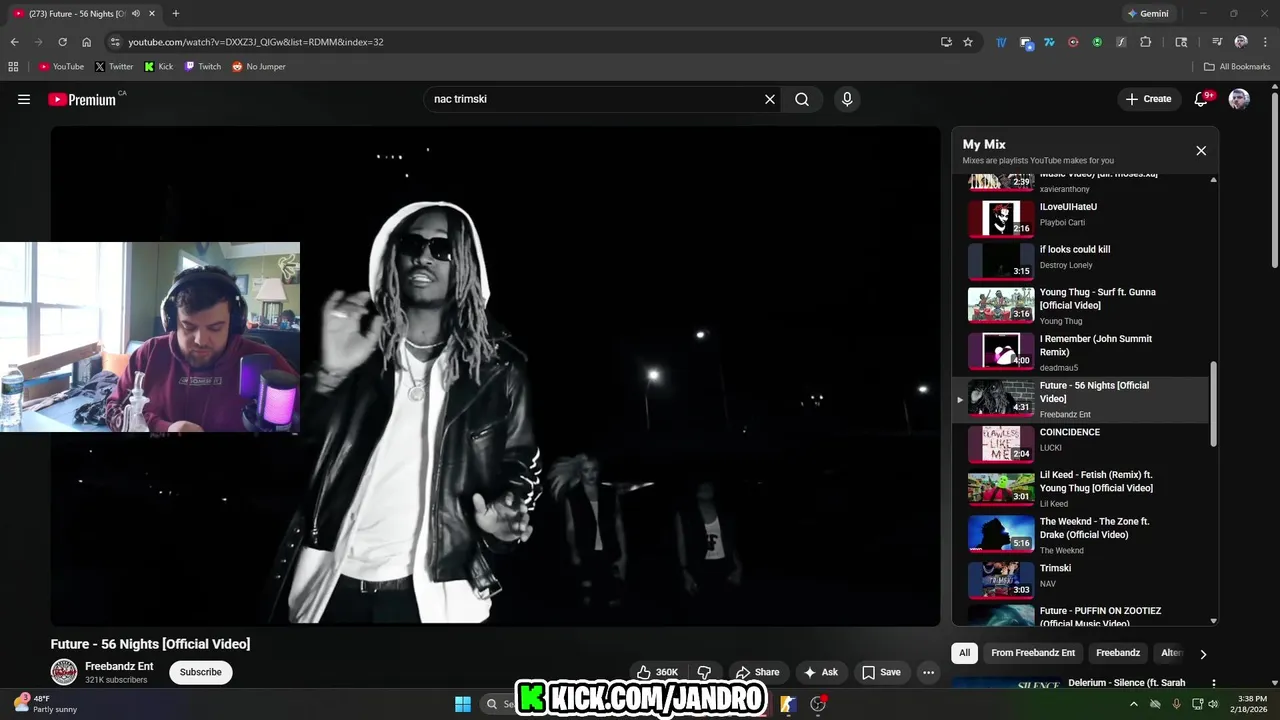
Task: Show hidden system tray icons
Action: [1133, 704]
